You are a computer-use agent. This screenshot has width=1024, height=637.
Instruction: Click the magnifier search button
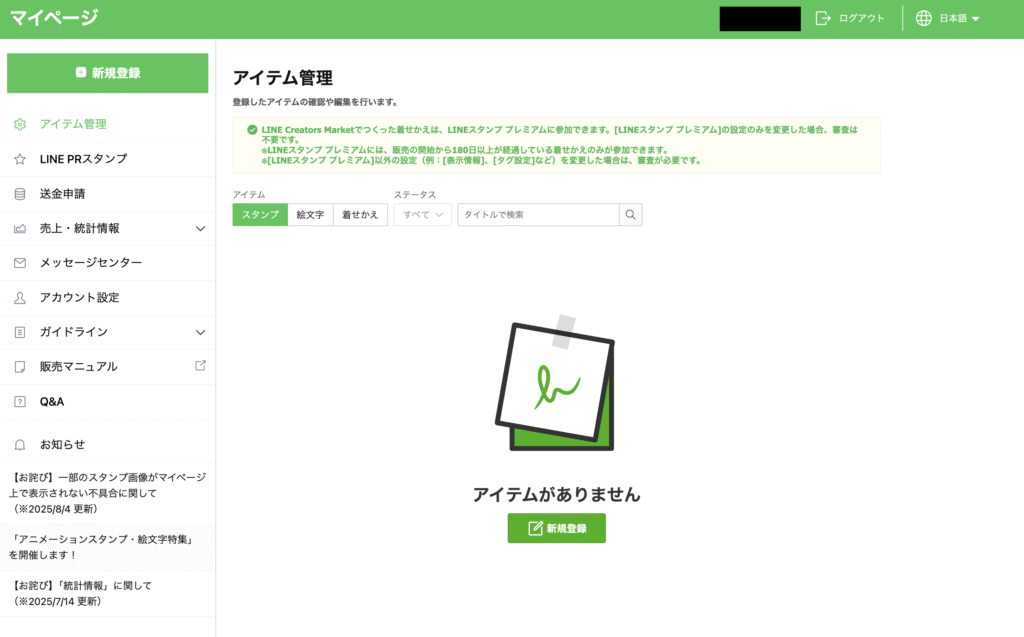point(631,215)
